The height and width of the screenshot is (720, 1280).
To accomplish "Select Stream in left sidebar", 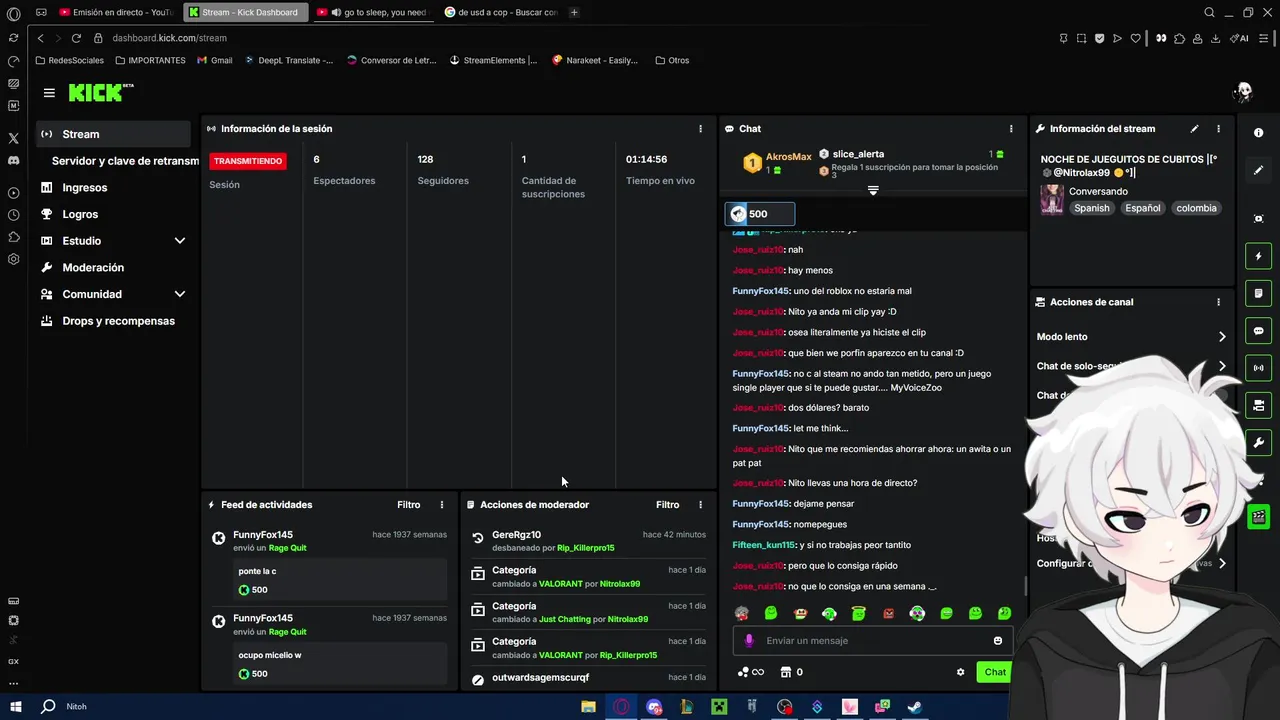I will [x=113, y=134].
